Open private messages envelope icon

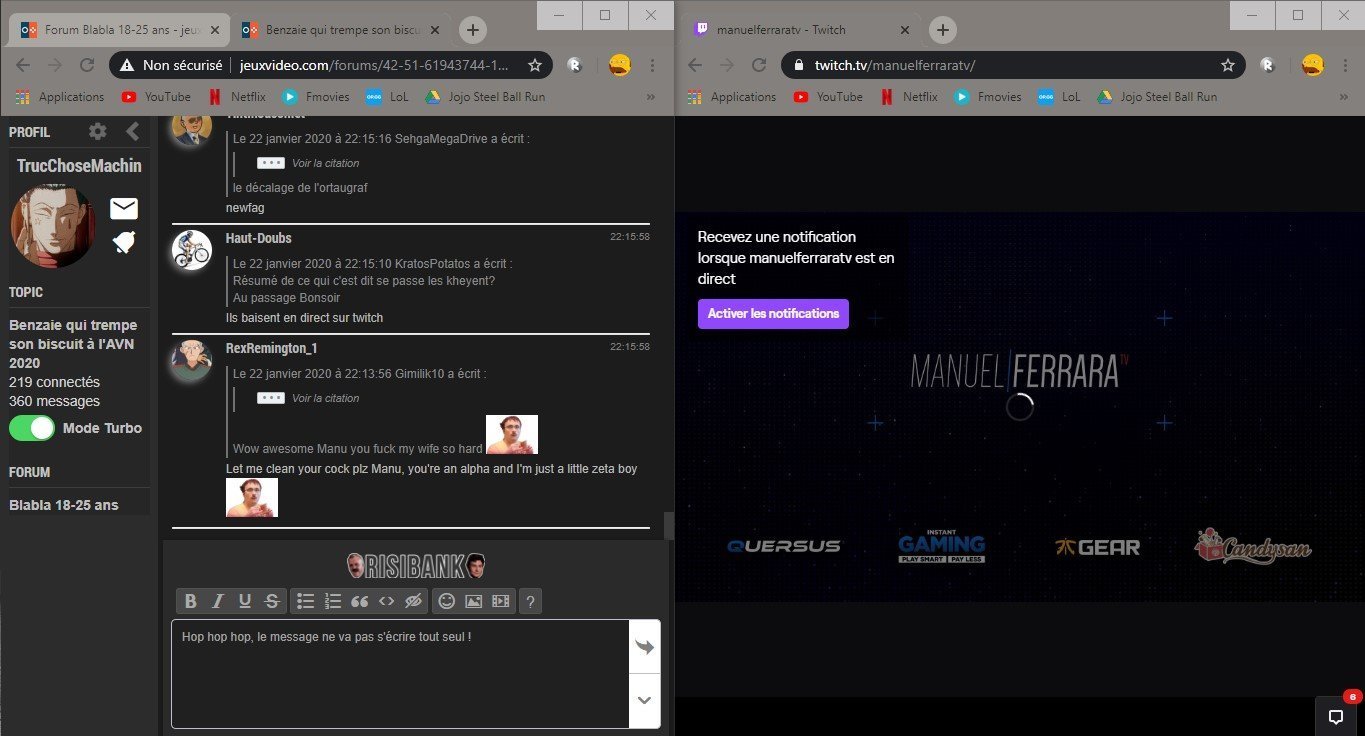[124, 208]
